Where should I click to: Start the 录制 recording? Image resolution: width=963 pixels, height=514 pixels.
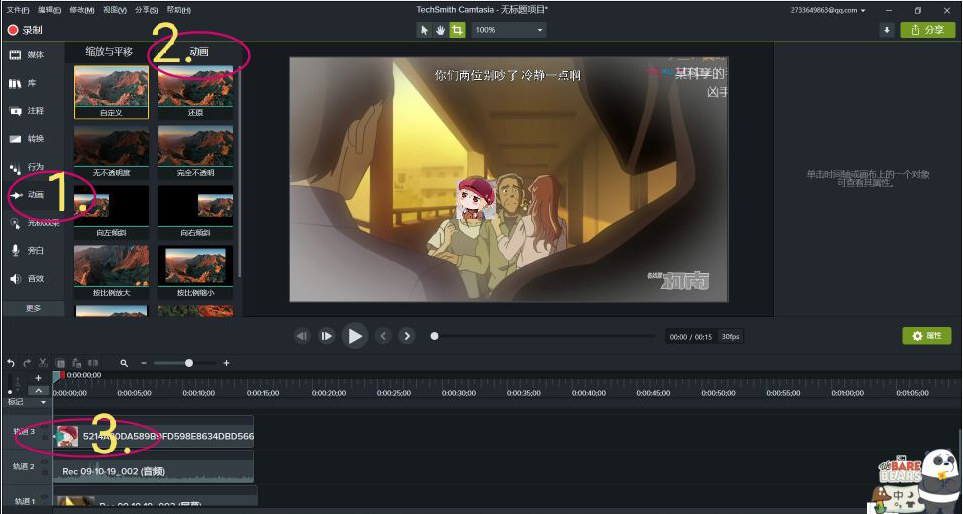25,30
